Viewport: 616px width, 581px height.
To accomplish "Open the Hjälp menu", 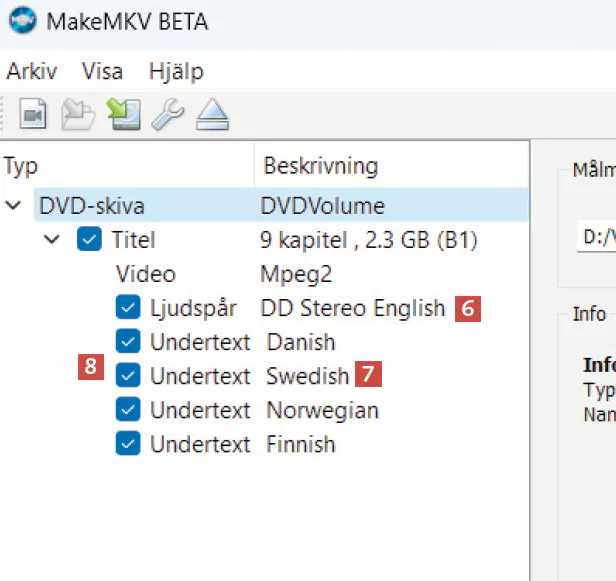I will click(x=176, y=72).
